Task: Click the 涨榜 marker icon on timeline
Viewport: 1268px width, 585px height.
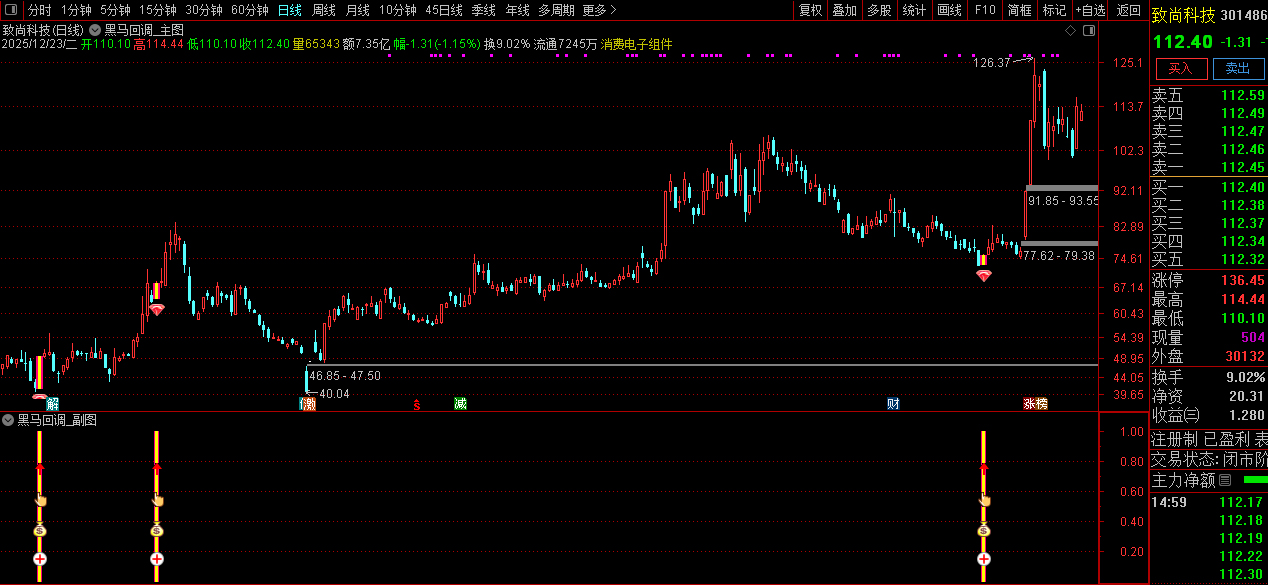Action: [x=1035, y=404]
